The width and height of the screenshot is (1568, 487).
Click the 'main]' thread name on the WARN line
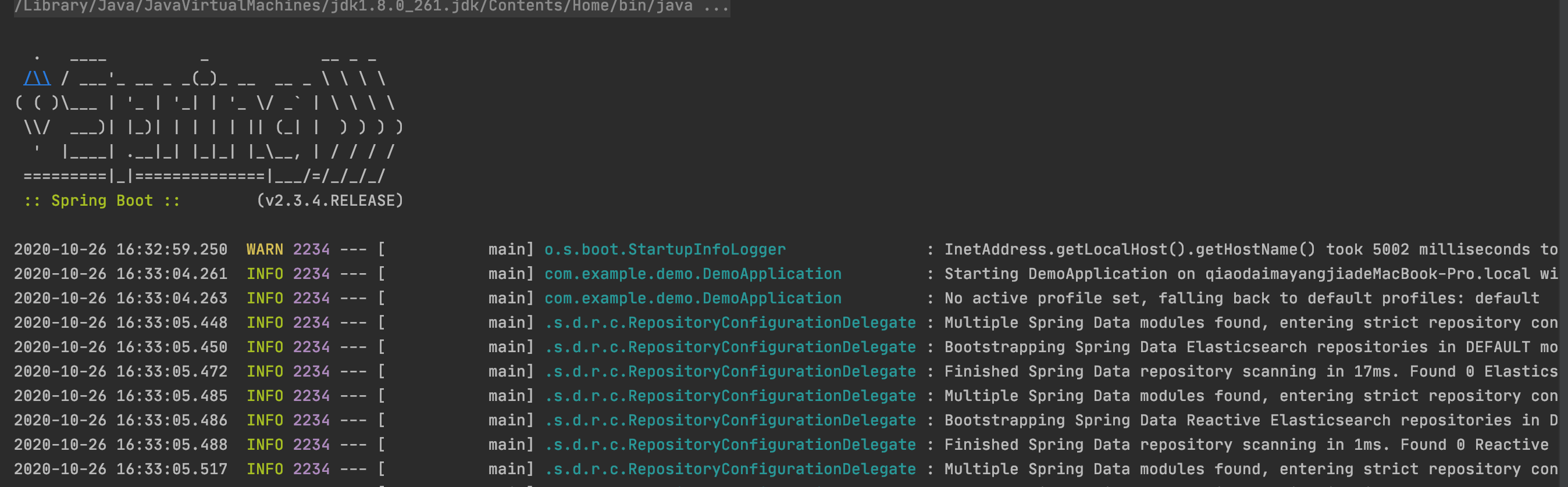[x=511, y=249]
